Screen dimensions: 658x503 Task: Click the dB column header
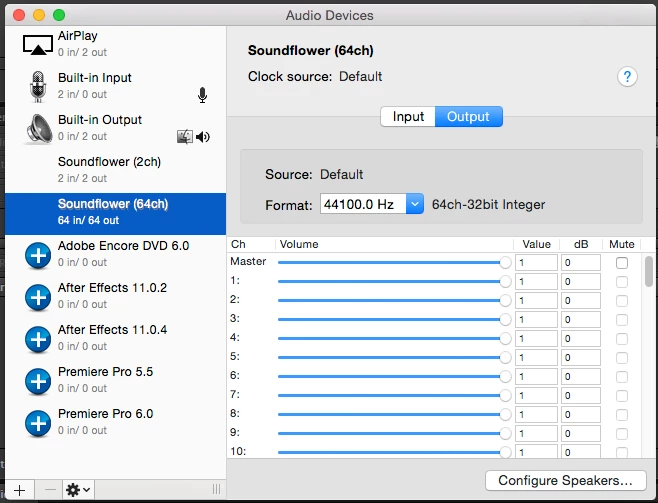tap(581, 244)
